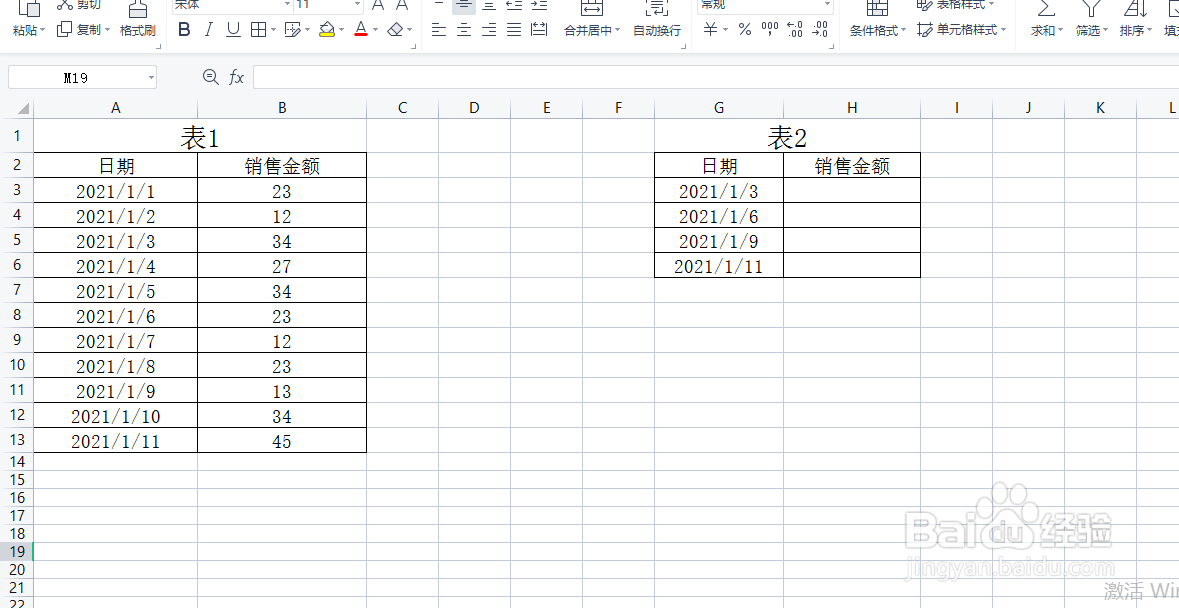The height and width of the screenshot is (608, 1179).
Task: Click the 销售金额 header in column B
Action: tap(282, 166)
